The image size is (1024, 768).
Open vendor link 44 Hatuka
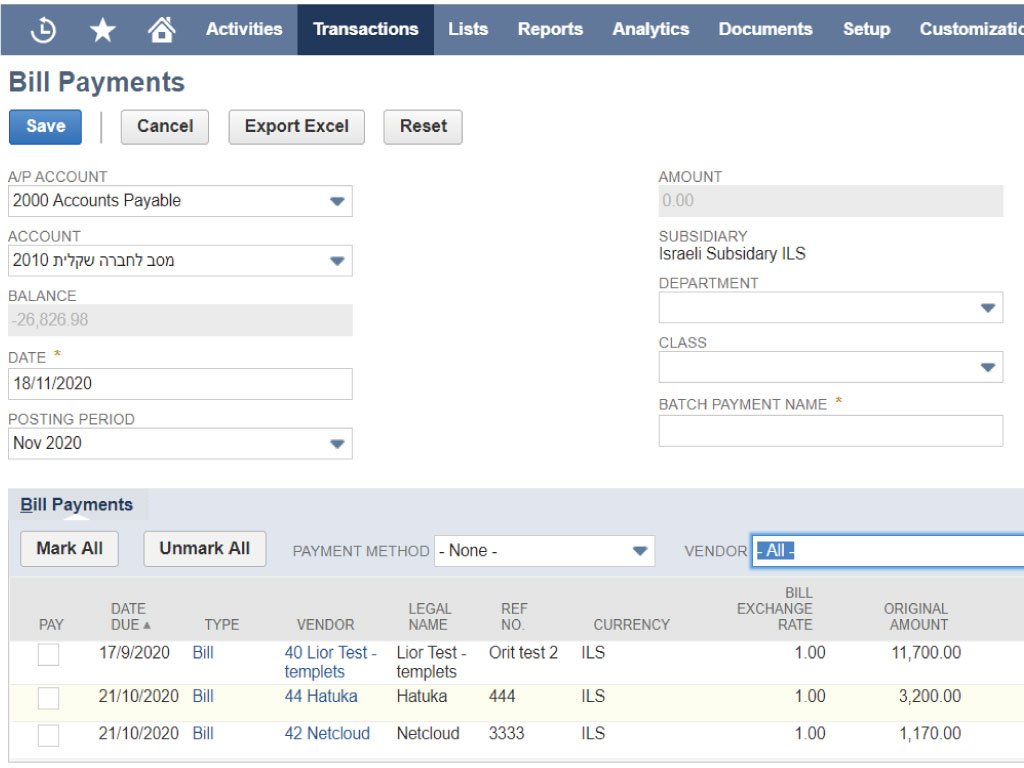[x=321, y=697]
